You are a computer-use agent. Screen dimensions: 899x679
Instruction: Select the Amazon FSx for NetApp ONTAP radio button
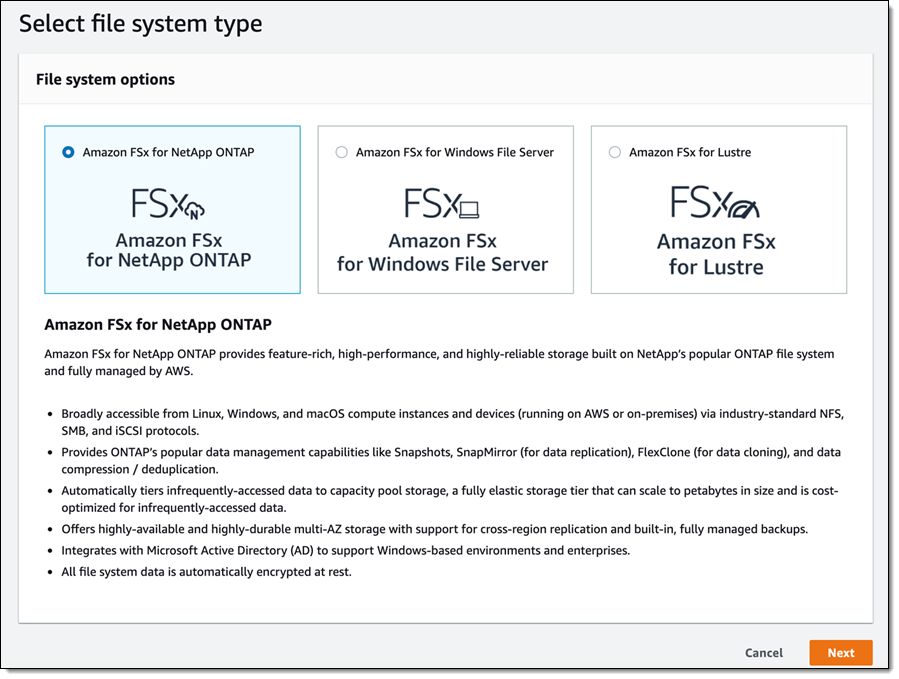click(x=68, y=153)
